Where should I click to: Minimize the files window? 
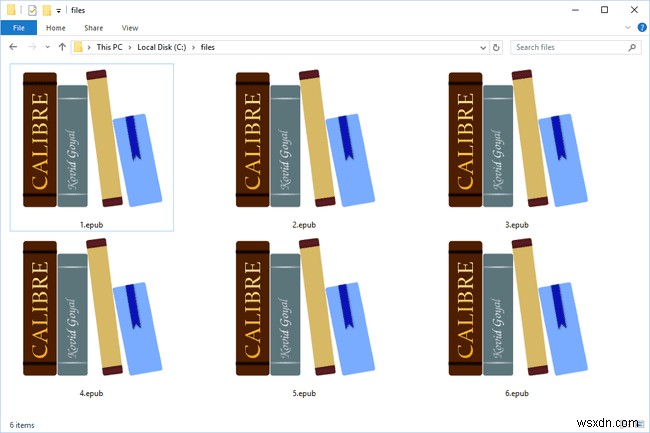[x=575, y=10]
